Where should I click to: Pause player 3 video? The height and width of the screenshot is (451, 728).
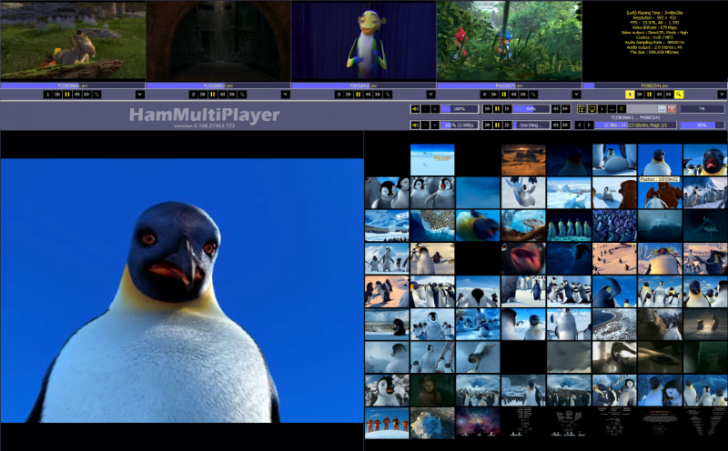pyautogui.click(x=358, y=94)
